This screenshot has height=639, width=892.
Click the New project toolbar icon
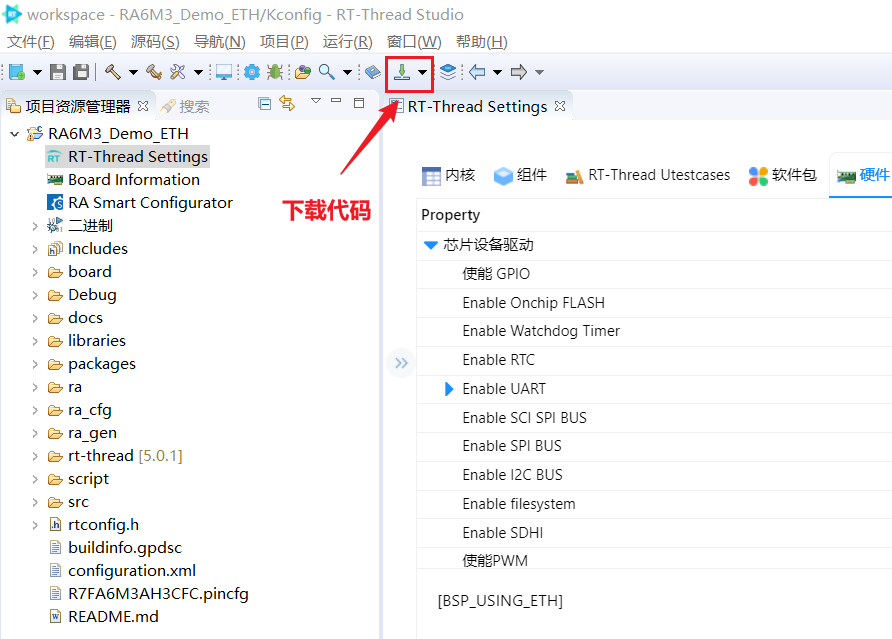17,72
